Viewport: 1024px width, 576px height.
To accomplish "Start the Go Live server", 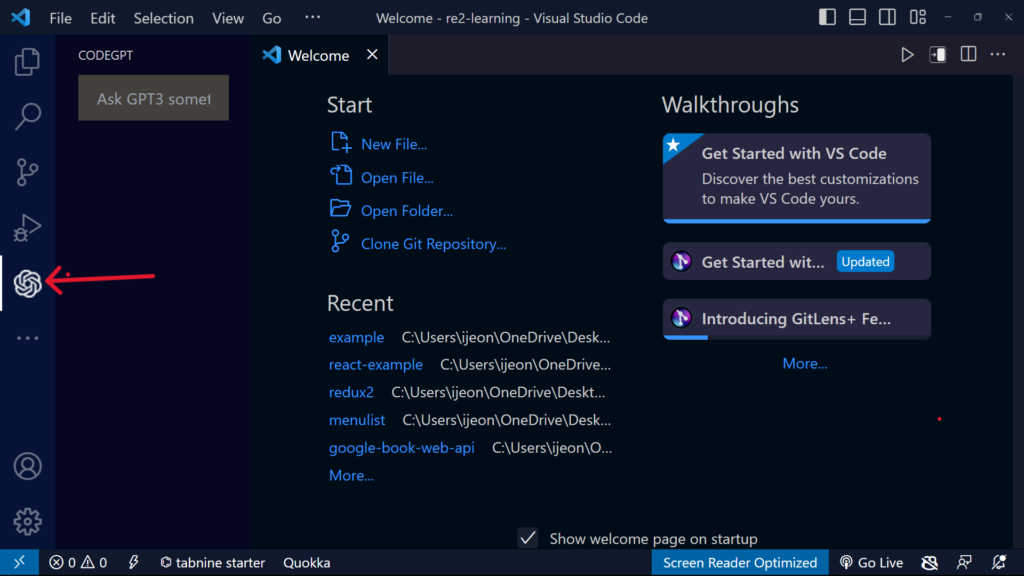I will pyautogui.click(x=871, y=562).
